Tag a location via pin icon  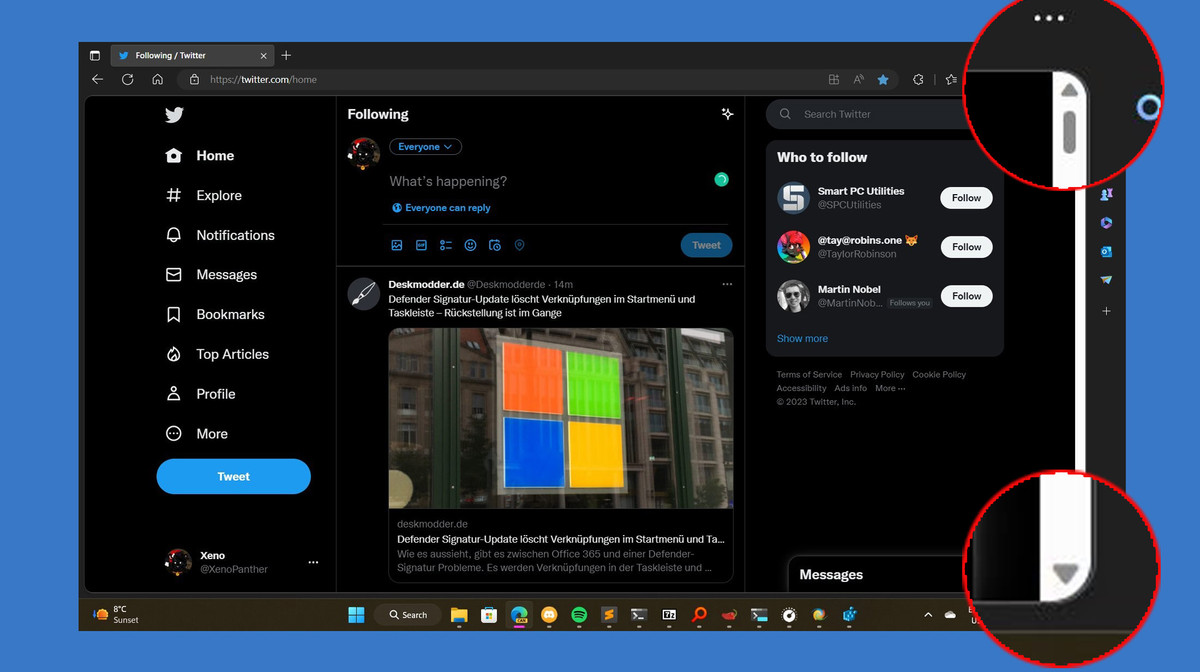click(x=519, y=245)
